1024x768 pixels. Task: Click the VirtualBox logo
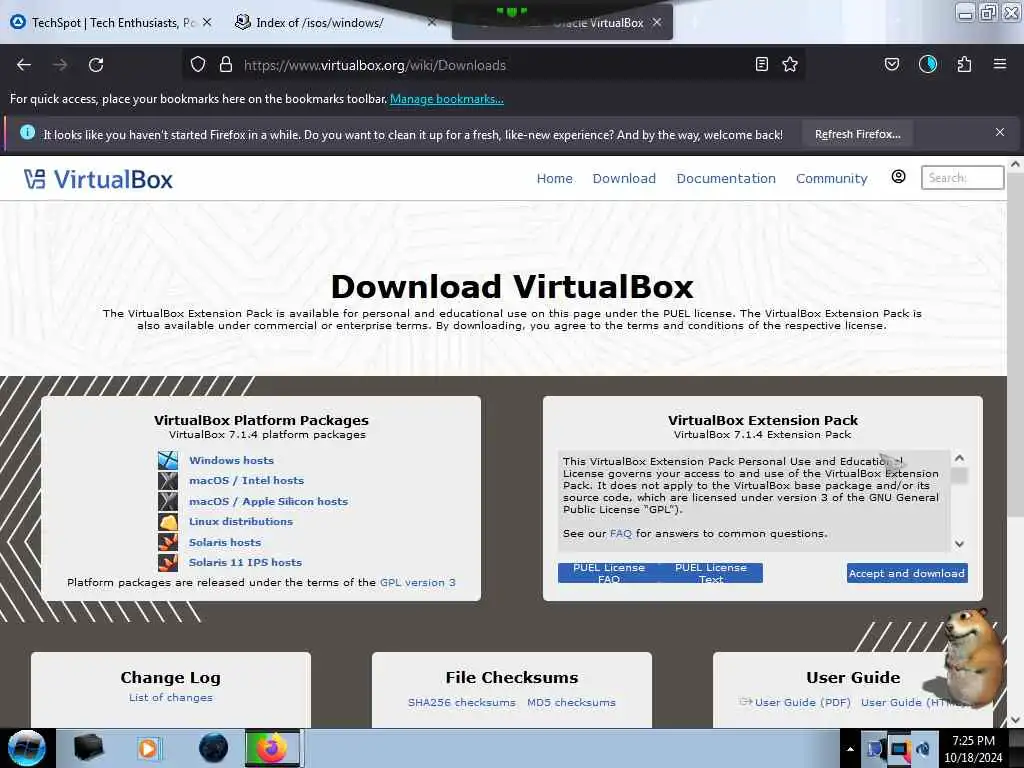[x=98, y=179]
